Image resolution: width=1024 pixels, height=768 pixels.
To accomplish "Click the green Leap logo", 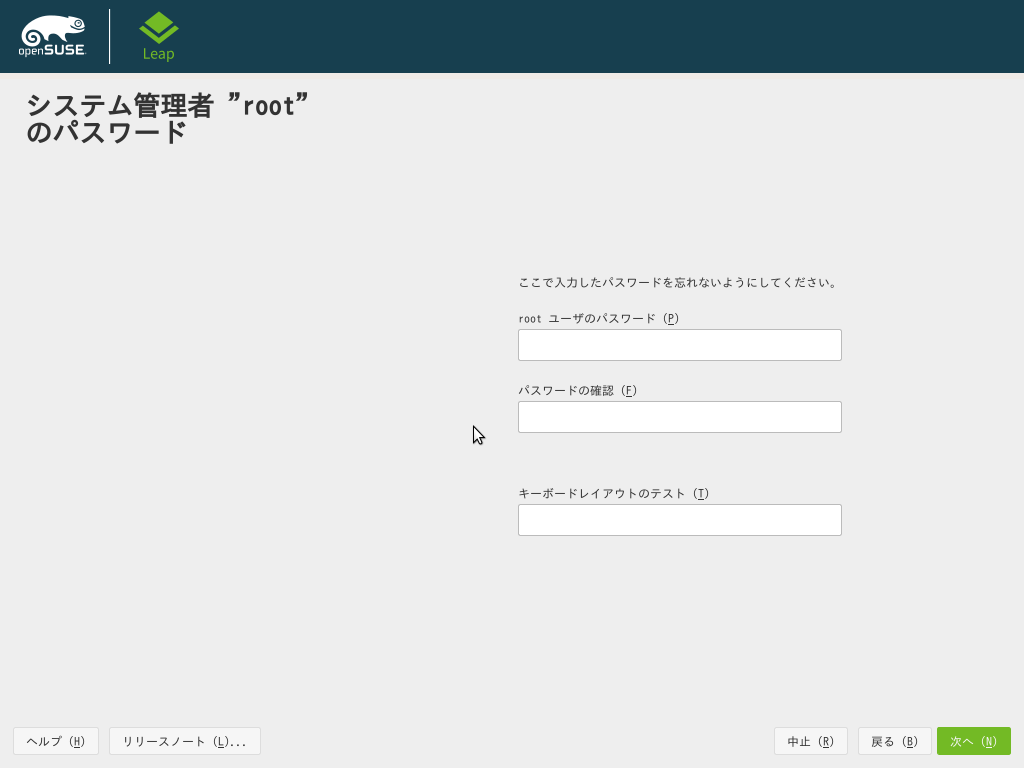I will pos(159,37).
